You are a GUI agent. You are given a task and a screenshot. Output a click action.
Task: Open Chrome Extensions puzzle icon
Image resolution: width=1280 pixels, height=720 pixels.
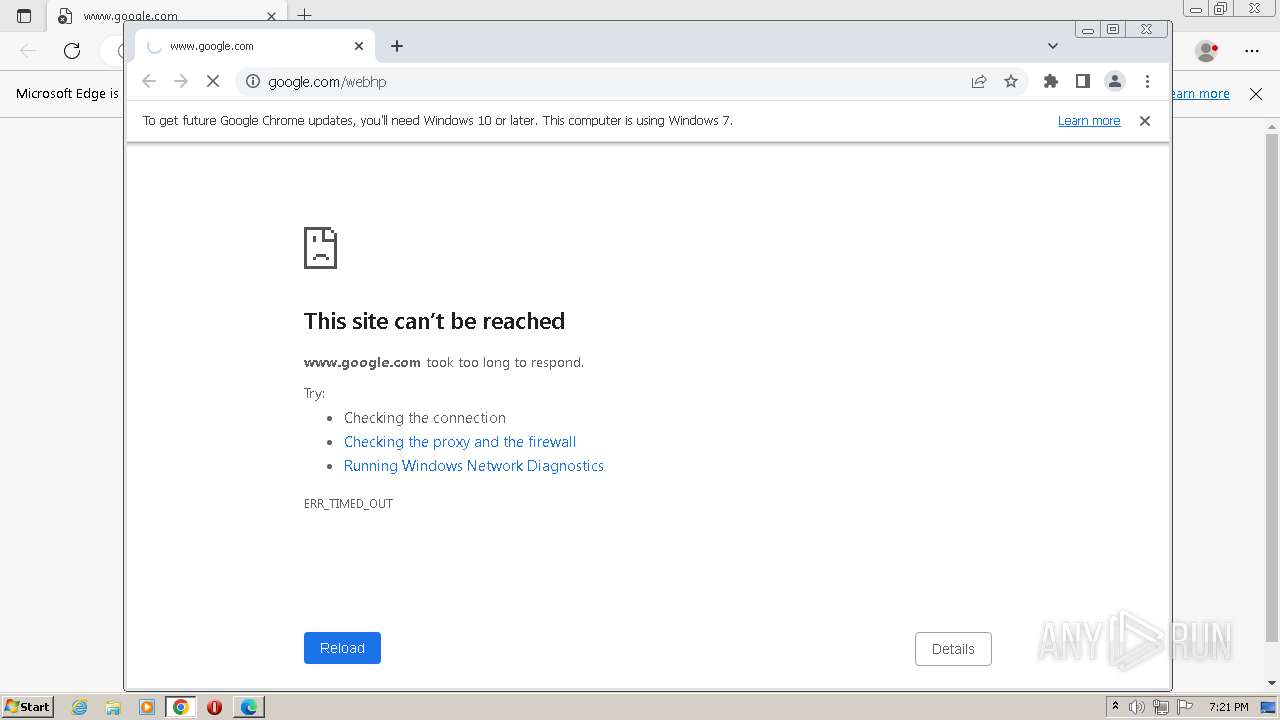[x=1050, y=82]
